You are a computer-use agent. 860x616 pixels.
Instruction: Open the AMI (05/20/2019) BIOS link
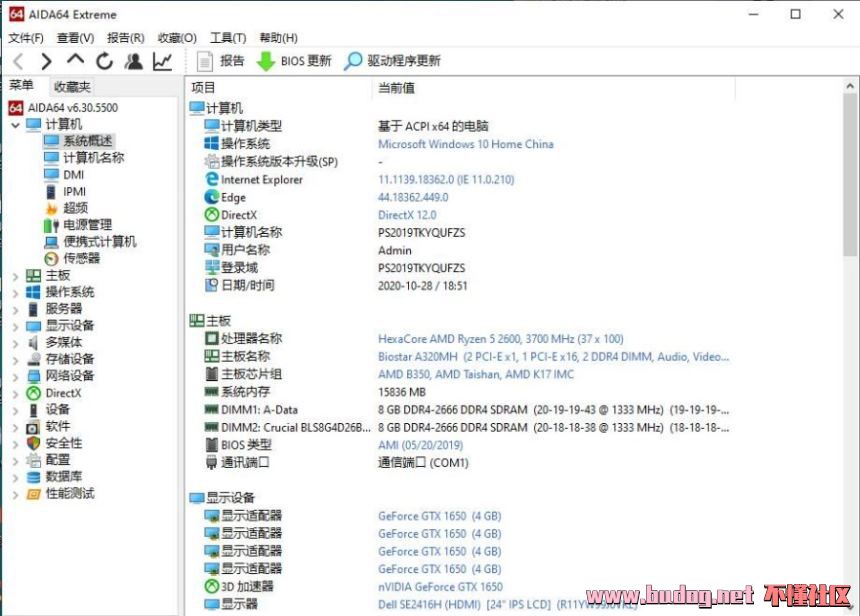pyautogui.click(x=420, y=445)
